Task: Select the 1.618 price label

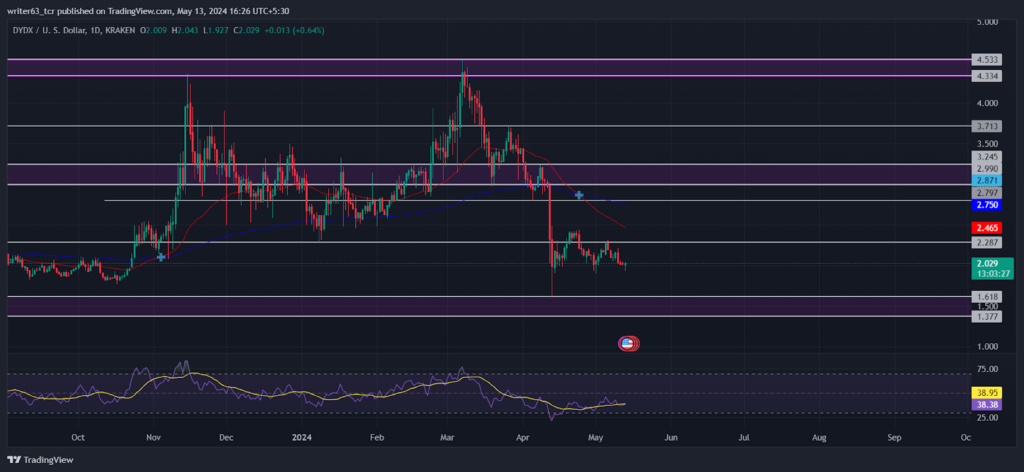Action: 985,296
